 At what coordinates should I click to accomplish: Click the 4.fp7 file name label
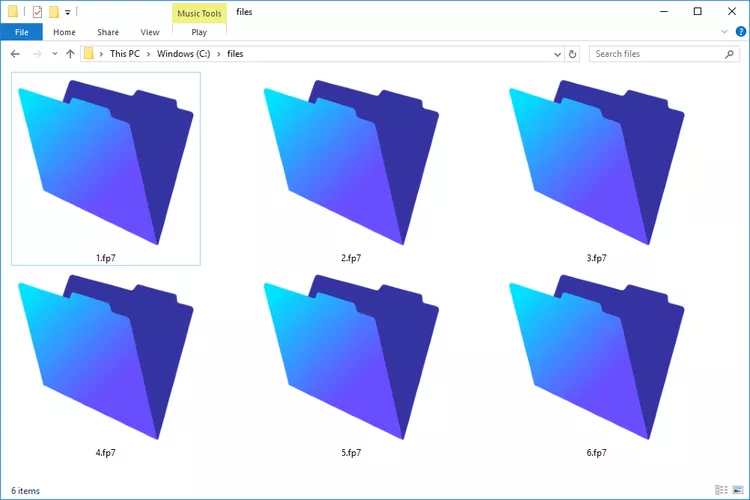106,453
